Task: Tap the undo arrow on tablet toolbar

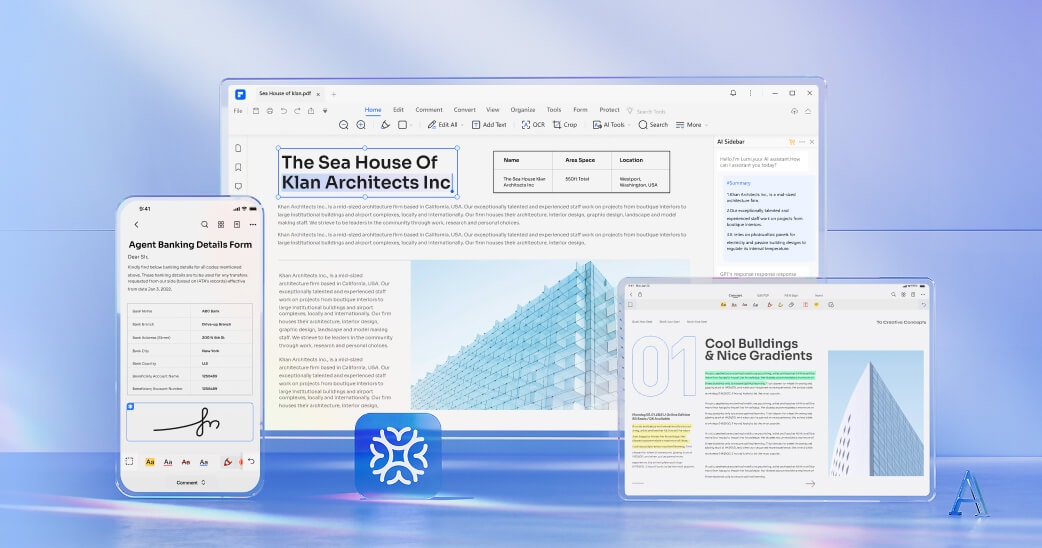Action: [x=923, y=305]
